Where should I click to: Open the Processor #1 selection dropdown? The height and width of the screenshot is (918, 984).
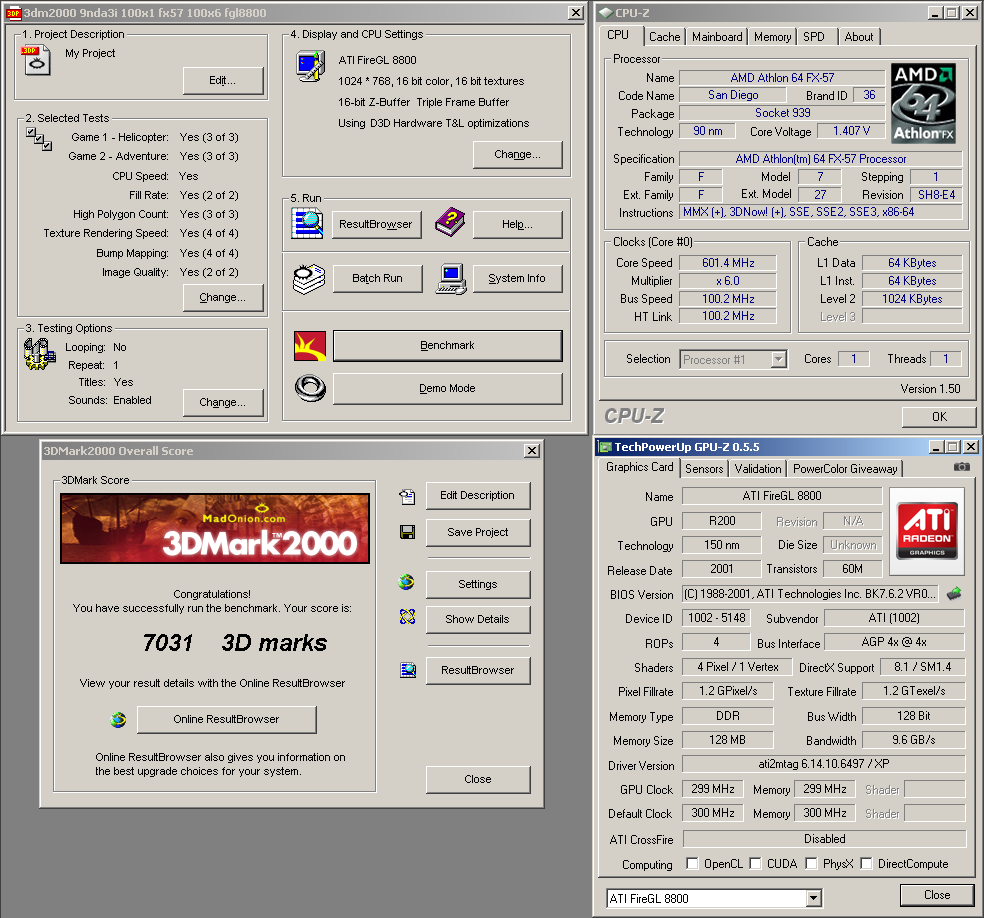[x=778, y=359]
